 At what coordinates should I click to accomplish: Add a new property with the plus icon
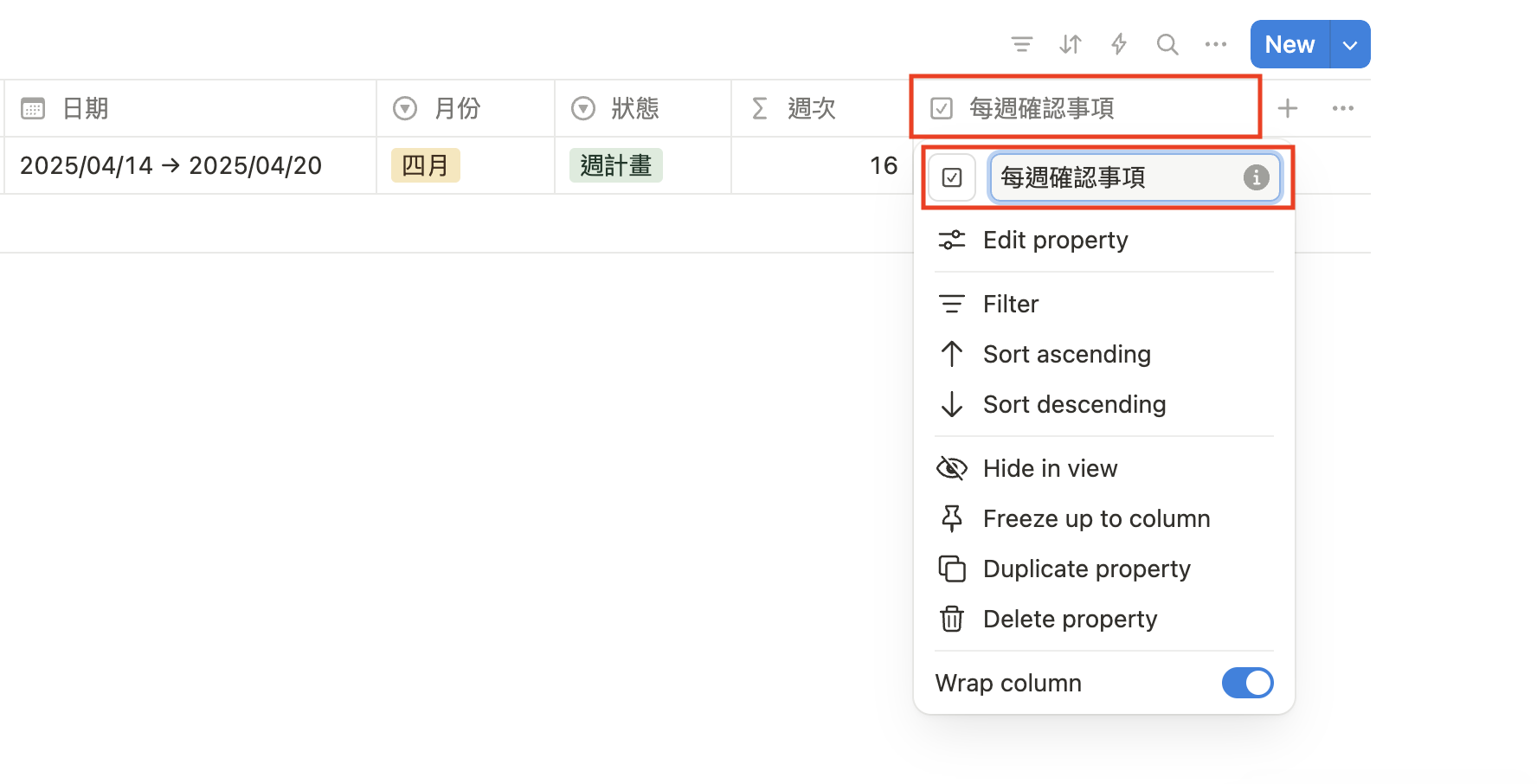point(1288,108)
